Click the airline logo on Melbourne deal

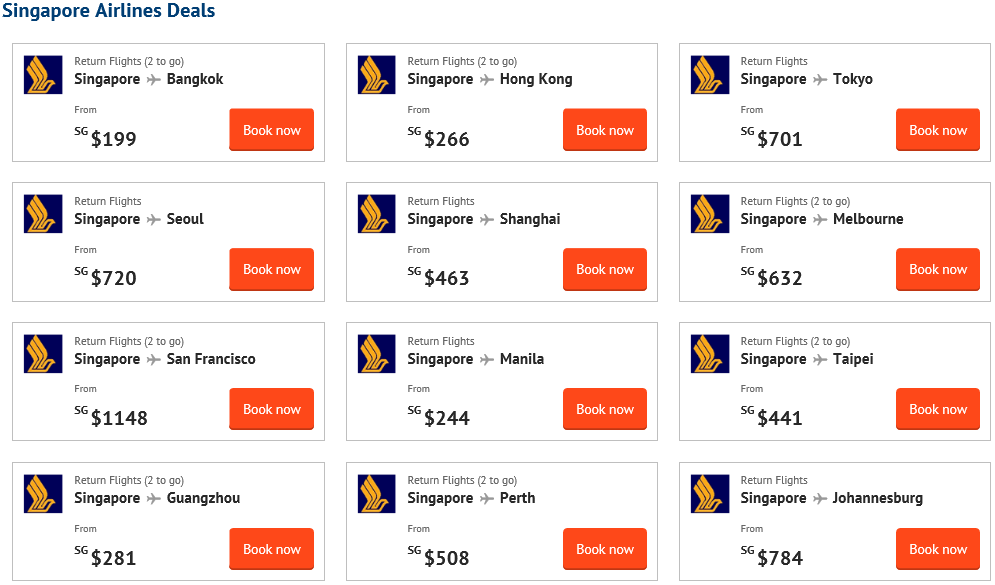710,214
